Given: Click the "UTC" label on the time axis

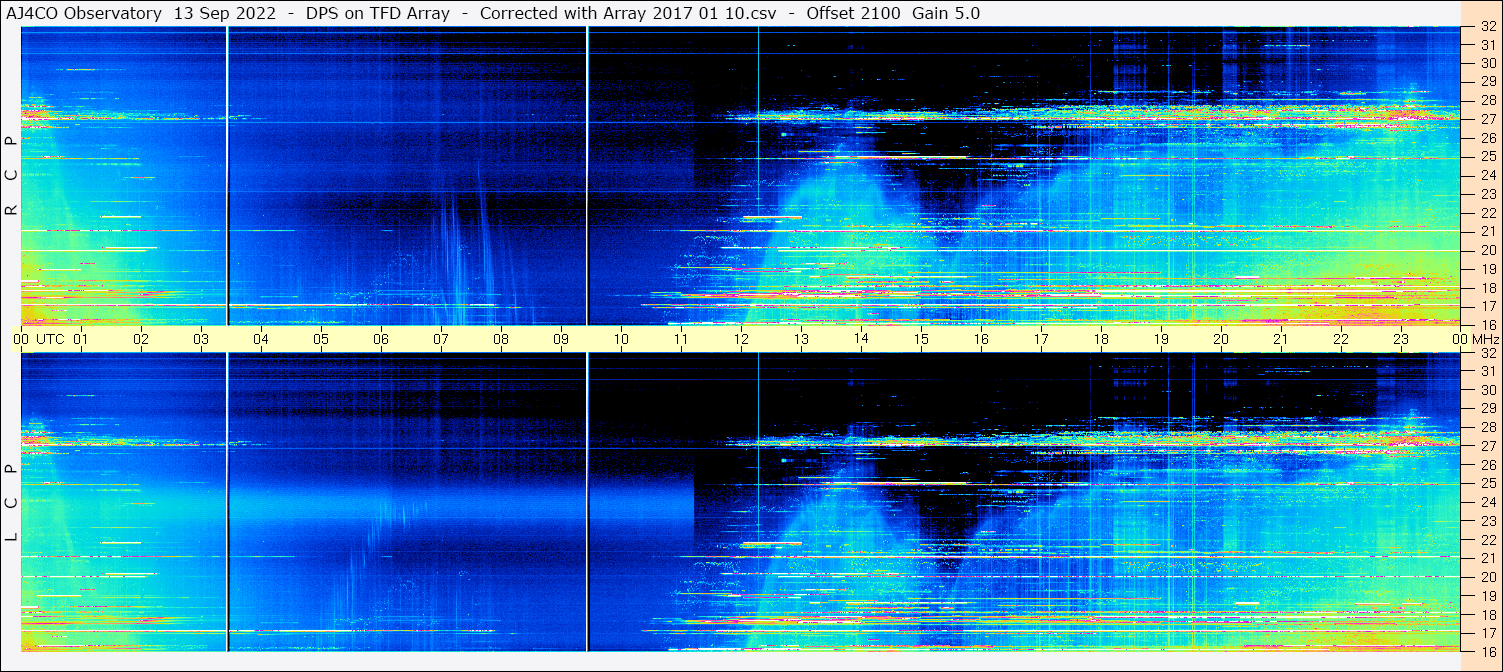Looking at the screenshot, I should [50, 339].
